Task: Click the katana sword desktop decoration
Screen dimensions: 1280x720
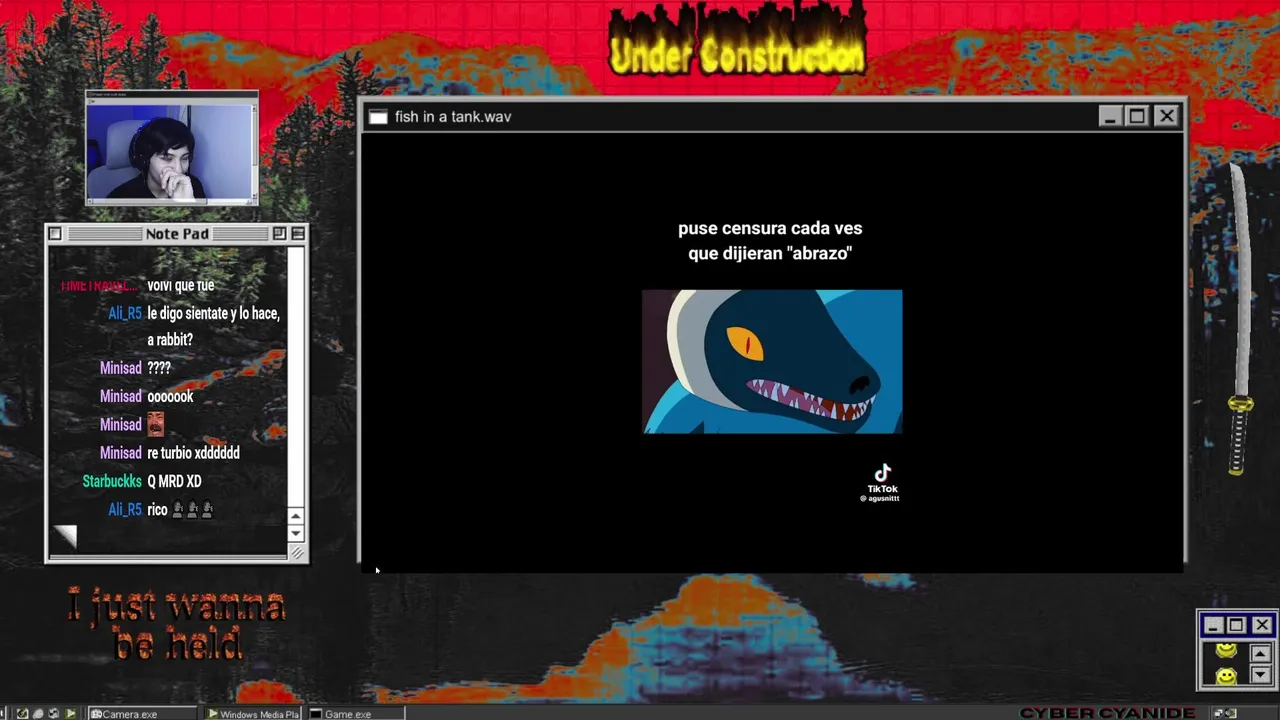Action: (1239, 320)
